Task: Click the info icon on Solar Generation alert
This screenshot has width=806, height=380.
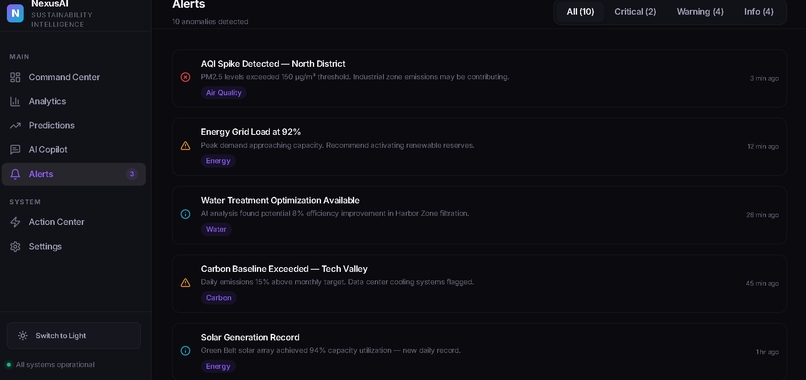Action: click(x=186, y=351)
